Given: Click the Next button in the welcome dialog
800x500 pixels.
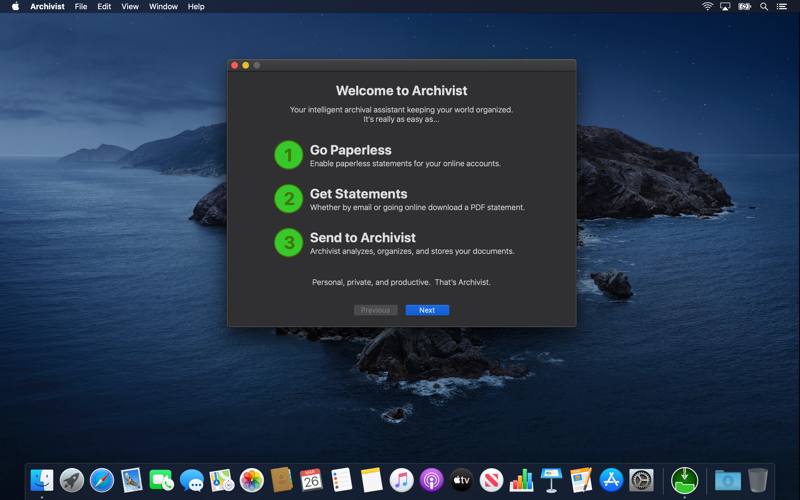Looking at the screenshot, I should [427, 310].
